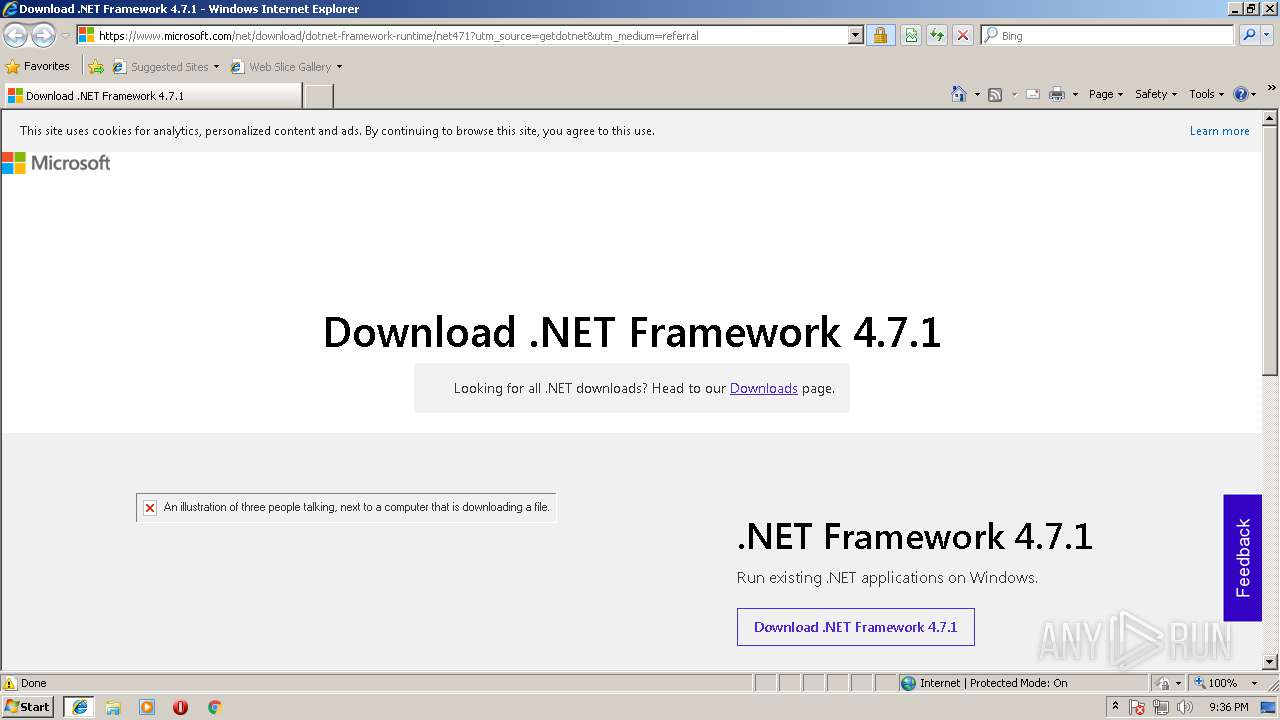This screenshot has height=720, width=1280.
Task: Open a new blank tab
Action: pyautogui.click(x=318, y=96)
